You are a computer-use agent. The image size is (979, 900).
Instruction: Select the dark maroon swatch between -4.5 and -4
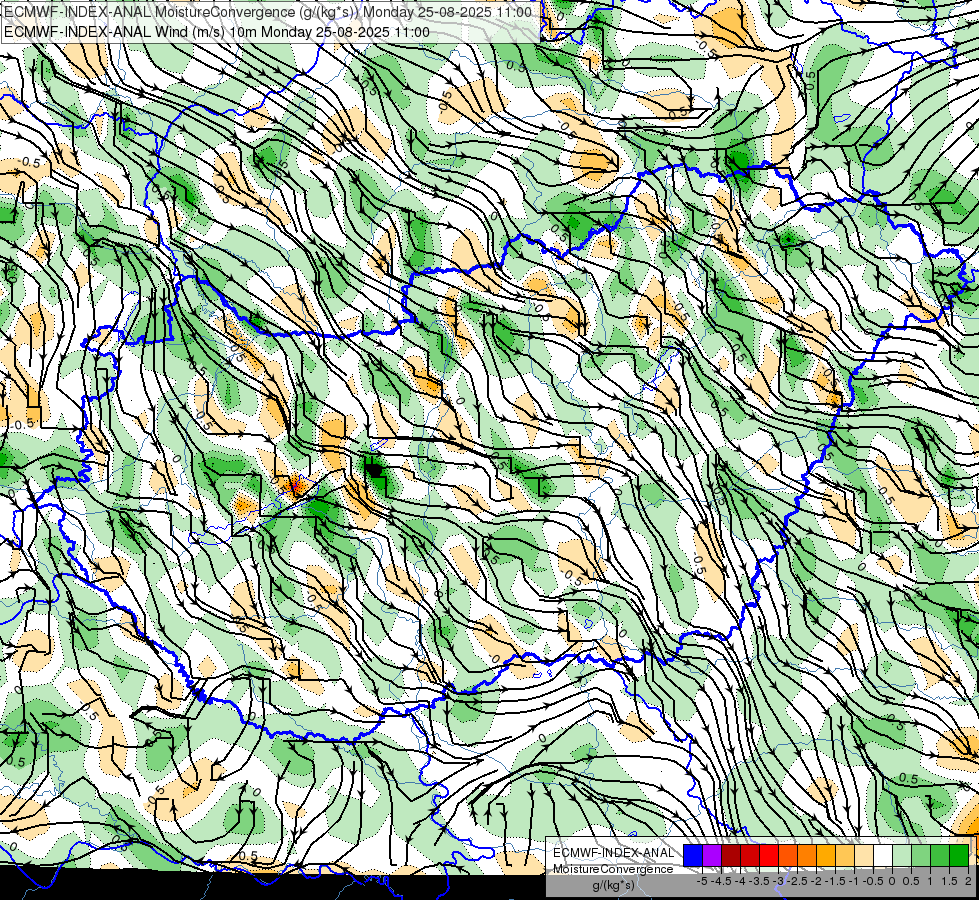(731, 855)
